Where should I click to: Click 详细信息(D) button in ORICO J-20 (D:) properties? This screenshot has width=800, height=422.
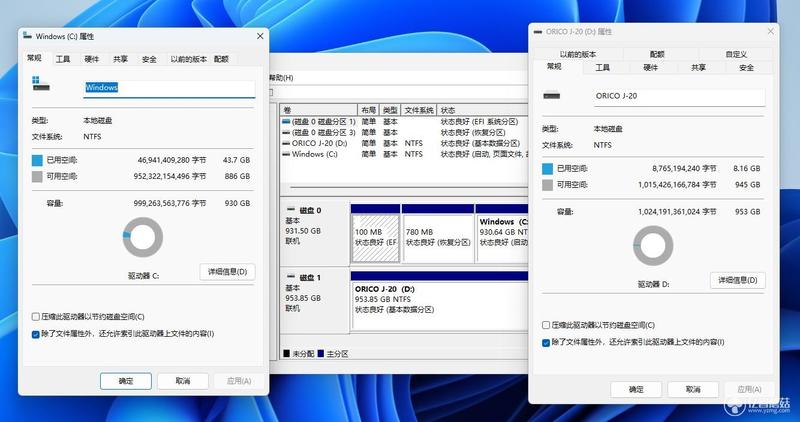point(738,280)
